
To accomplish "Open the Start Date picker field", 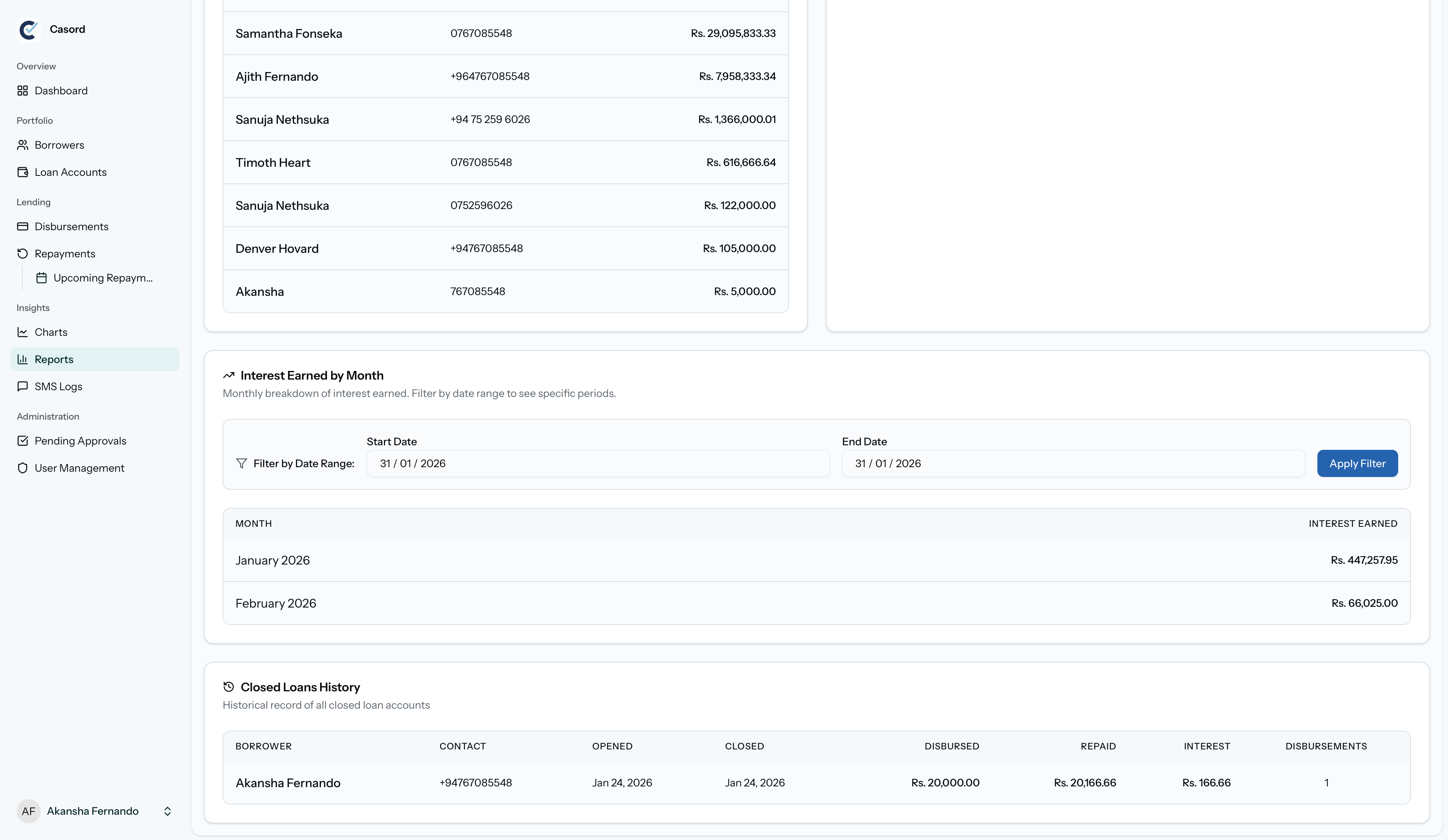I will tap(598, 463).
